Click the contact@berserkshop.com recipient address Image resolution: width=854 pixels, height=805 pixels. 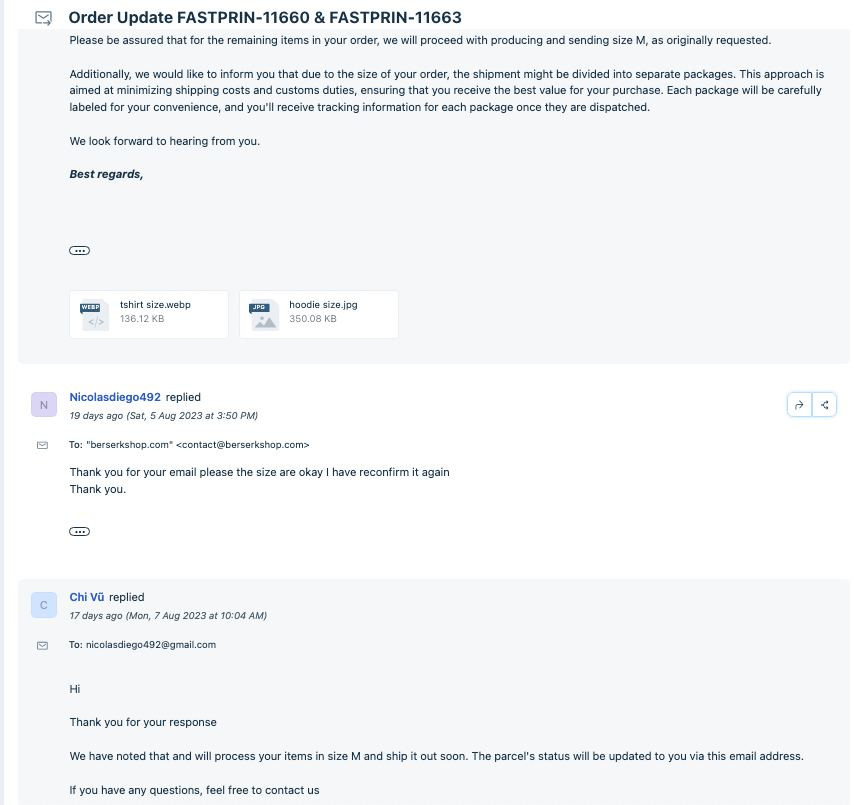click(x=242, y=444)
